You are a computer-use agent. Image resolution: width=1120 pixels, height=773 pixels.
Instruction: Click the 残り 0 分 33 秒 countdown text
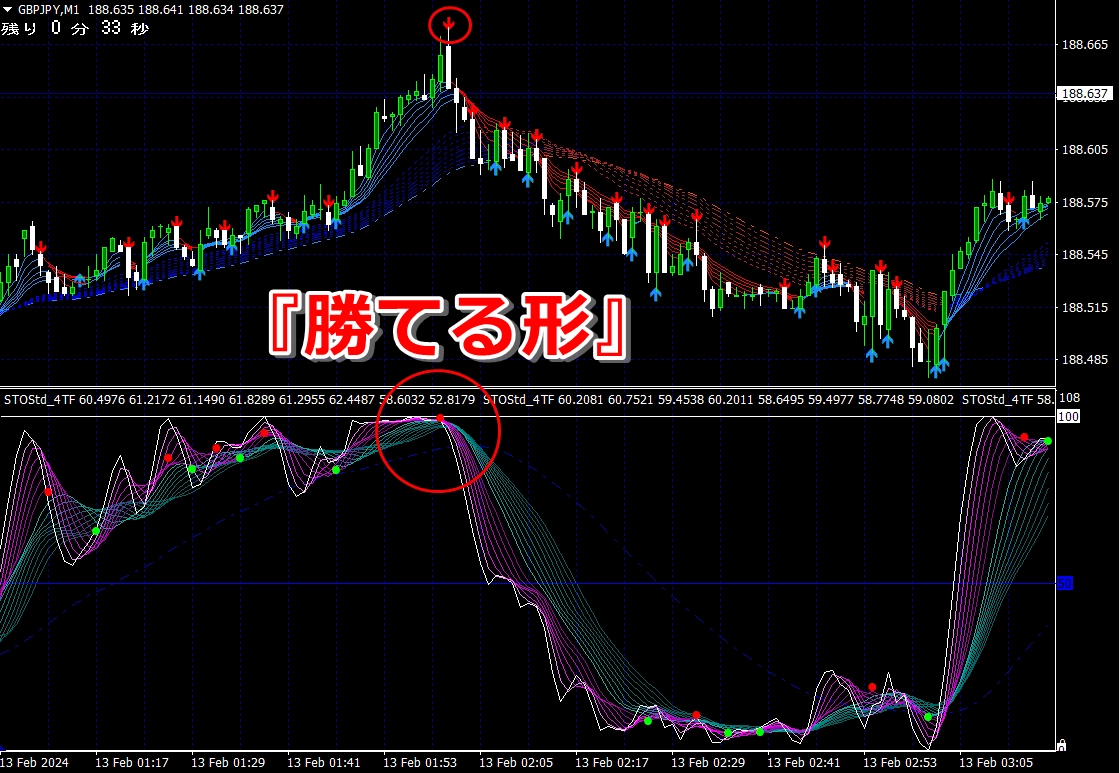75,28
